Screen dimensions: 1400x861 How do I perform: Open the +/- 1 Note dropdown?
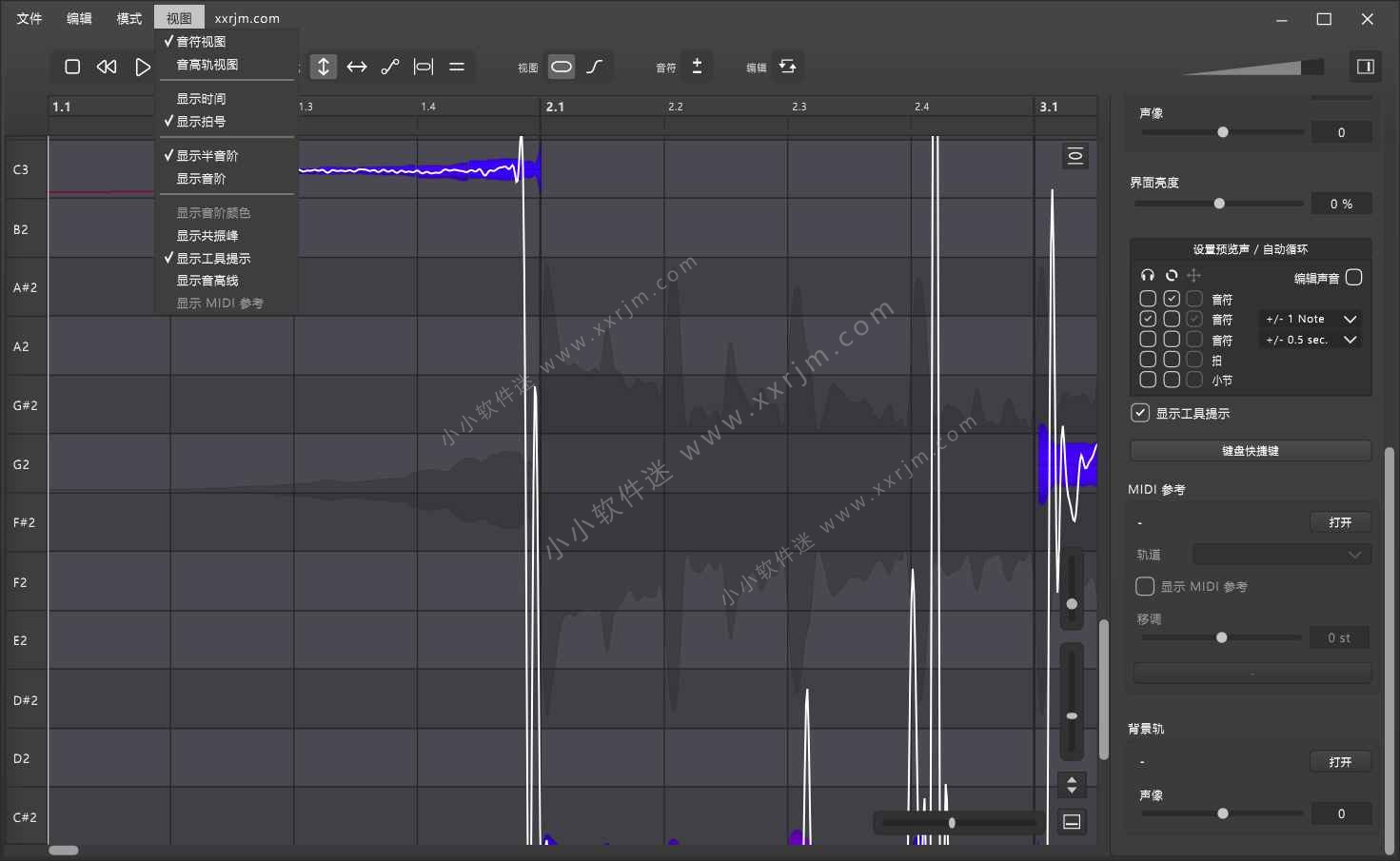tap(1311, 319)
